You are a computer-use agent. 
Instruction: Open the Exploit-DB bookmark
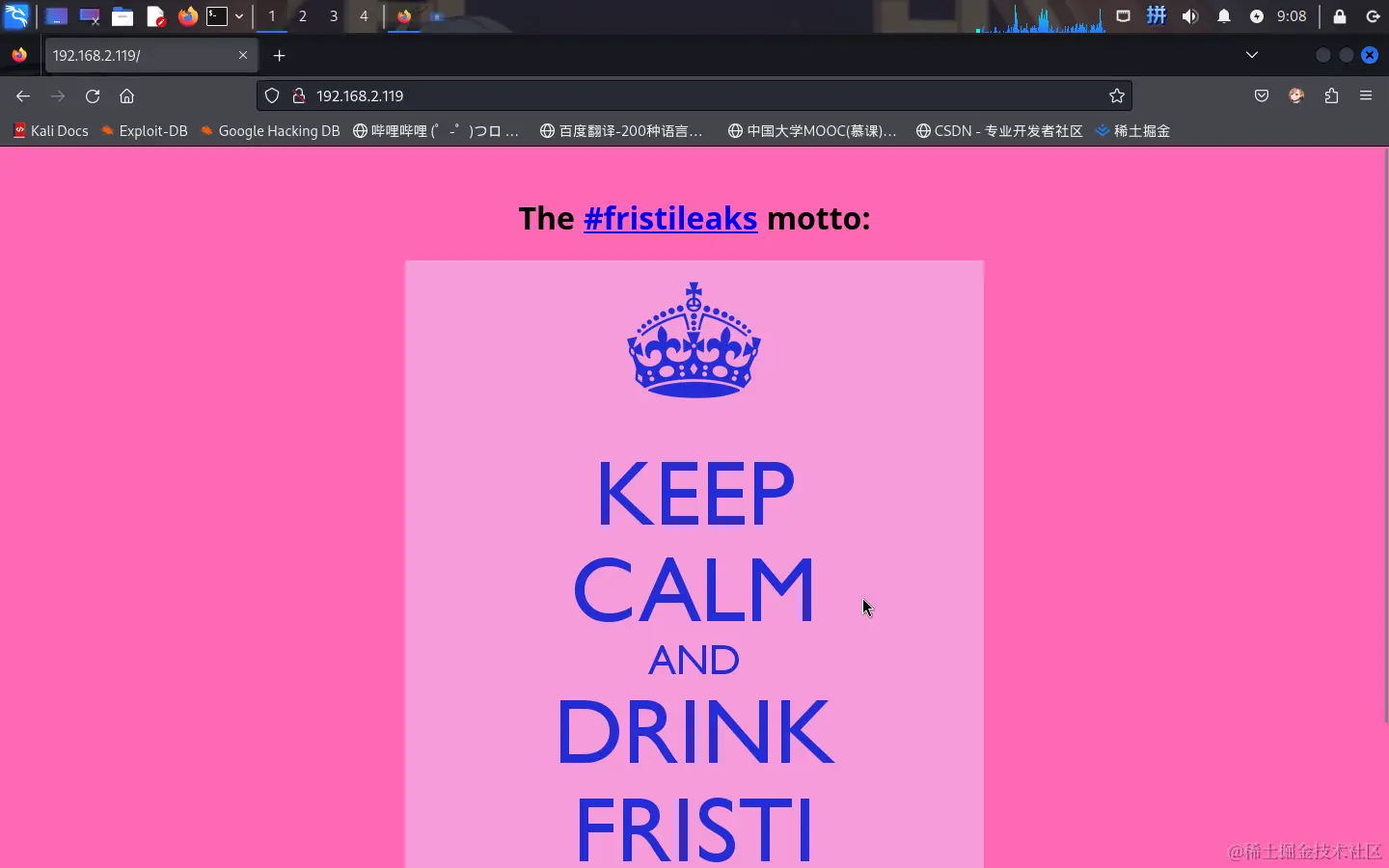tap(145, 131)
